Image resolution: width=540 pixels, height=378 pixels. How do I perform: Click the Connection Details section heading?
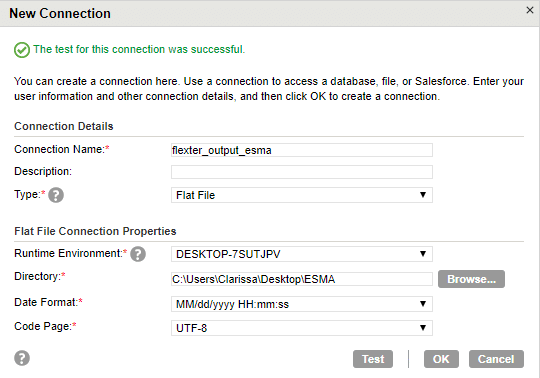point(64,126)
